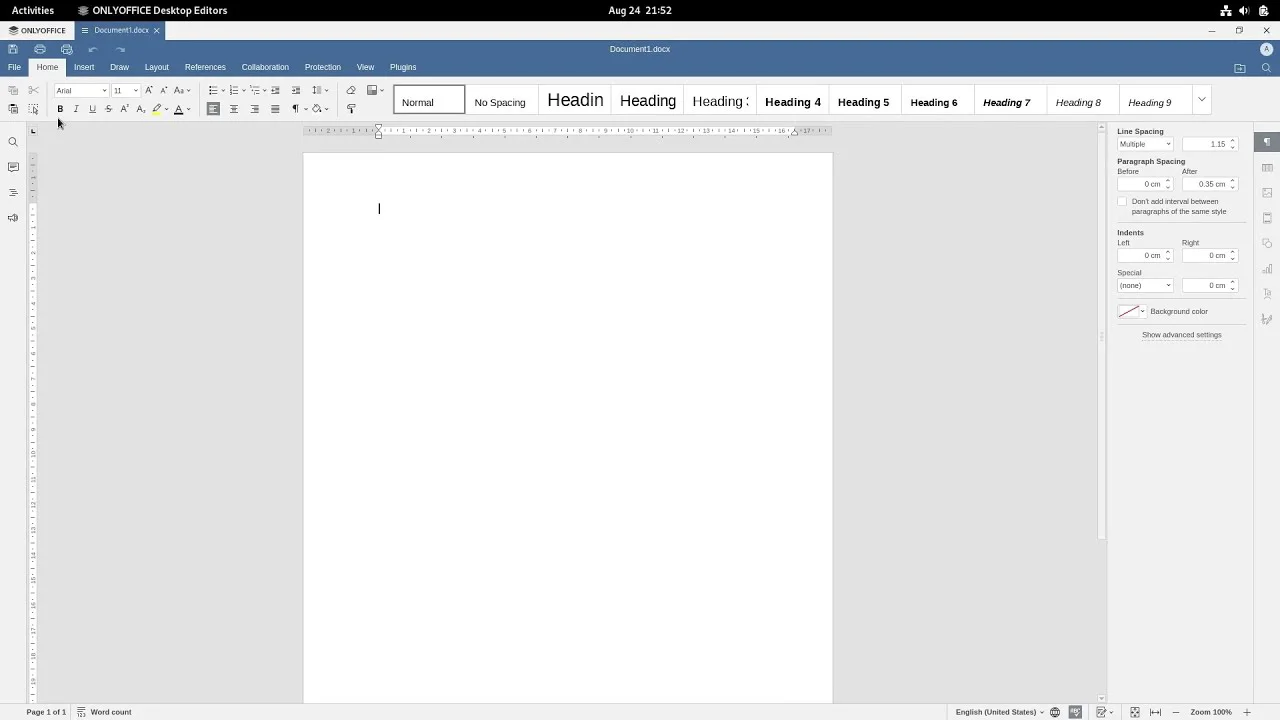Image resolution: width=1280 pixels, height=720 pixels.
Task: Open the Comments panel in left sidebar
Action: 13,167
